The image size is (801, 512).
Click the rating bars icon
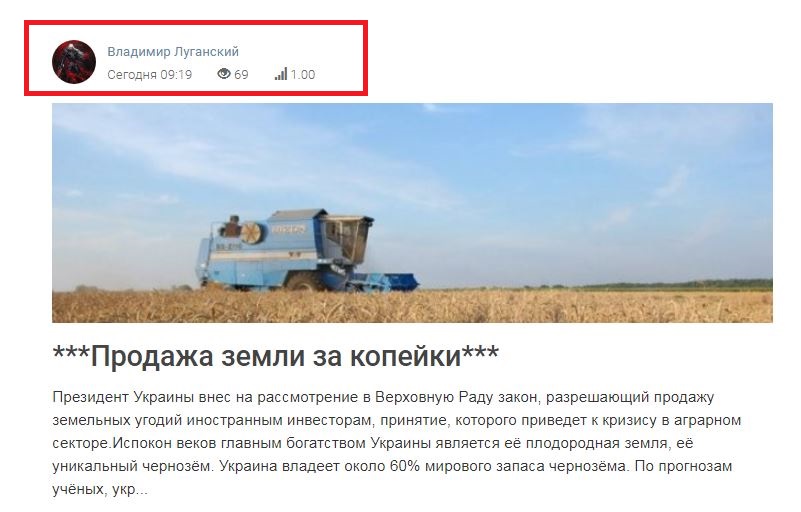click(281, 74)
